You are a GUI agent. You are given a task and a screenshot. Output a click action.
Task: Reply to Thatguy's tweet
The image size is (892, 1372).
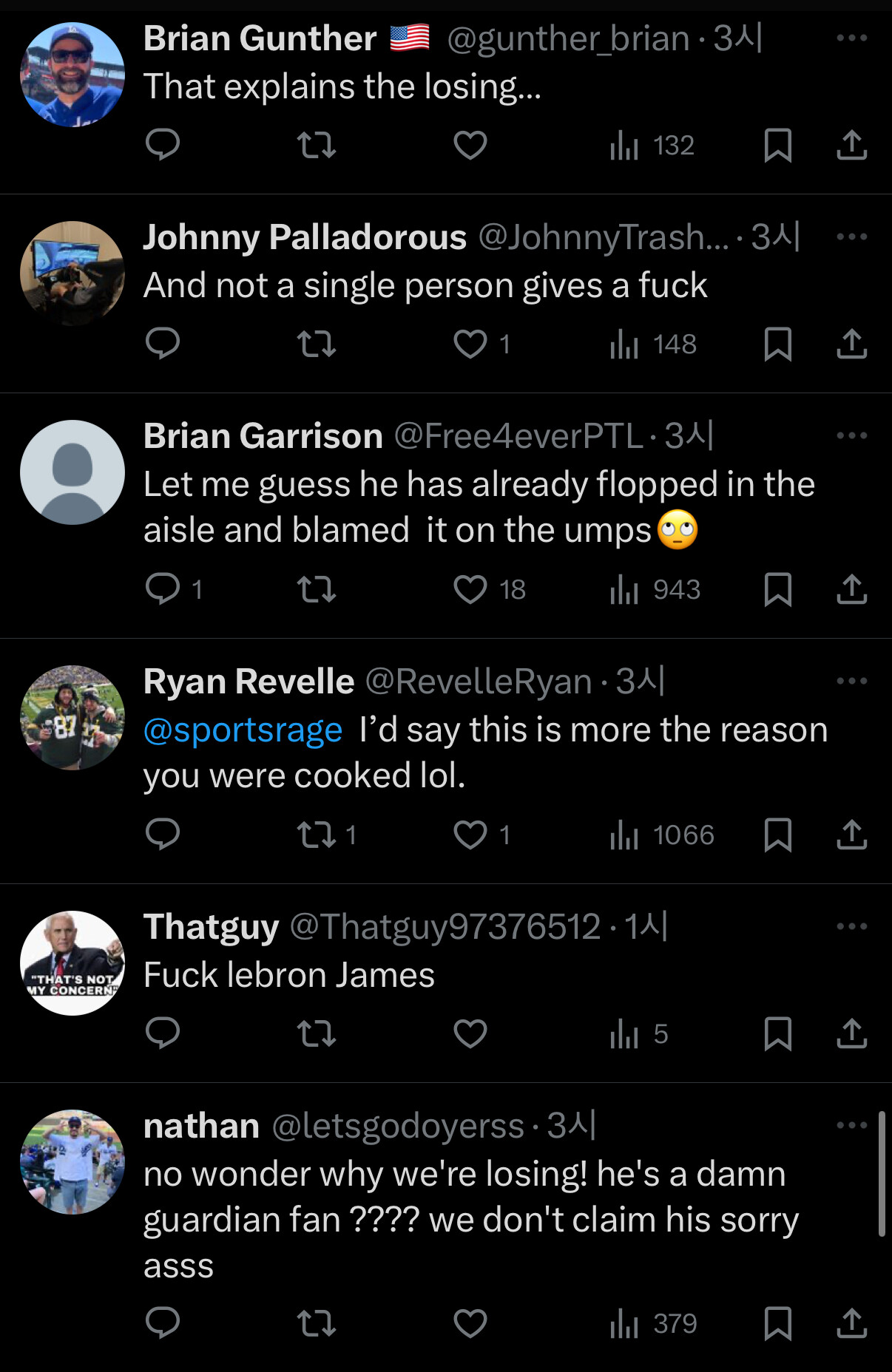[163, 1033]
